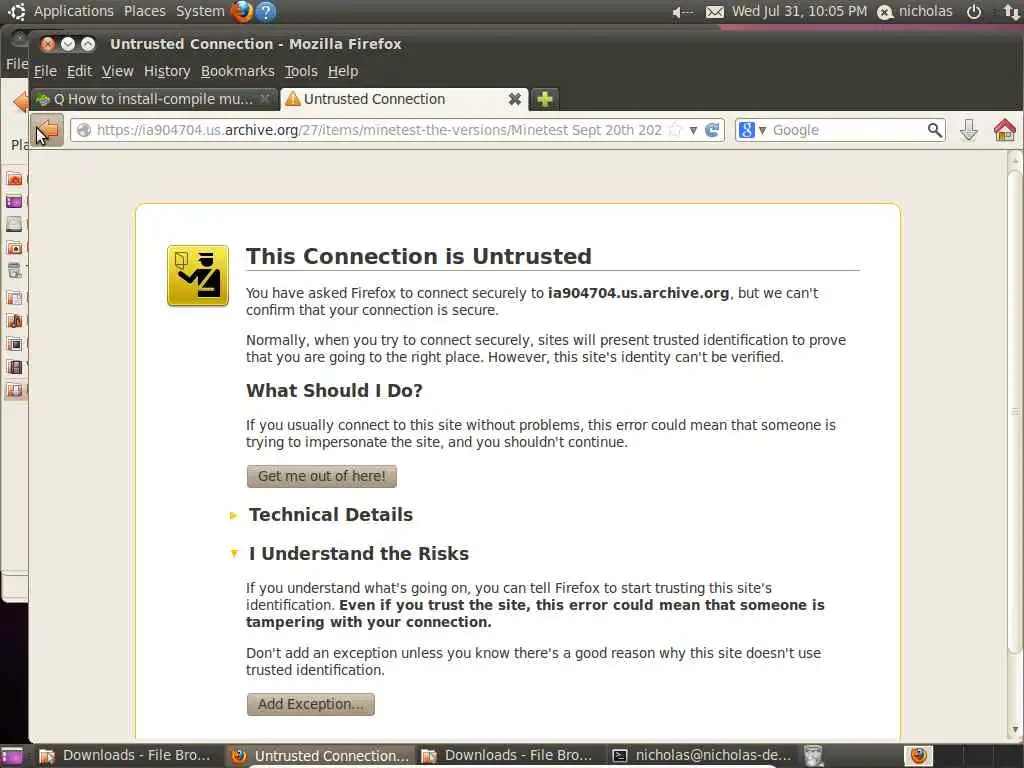Open File menu of the background file browser window

(16, 63)
